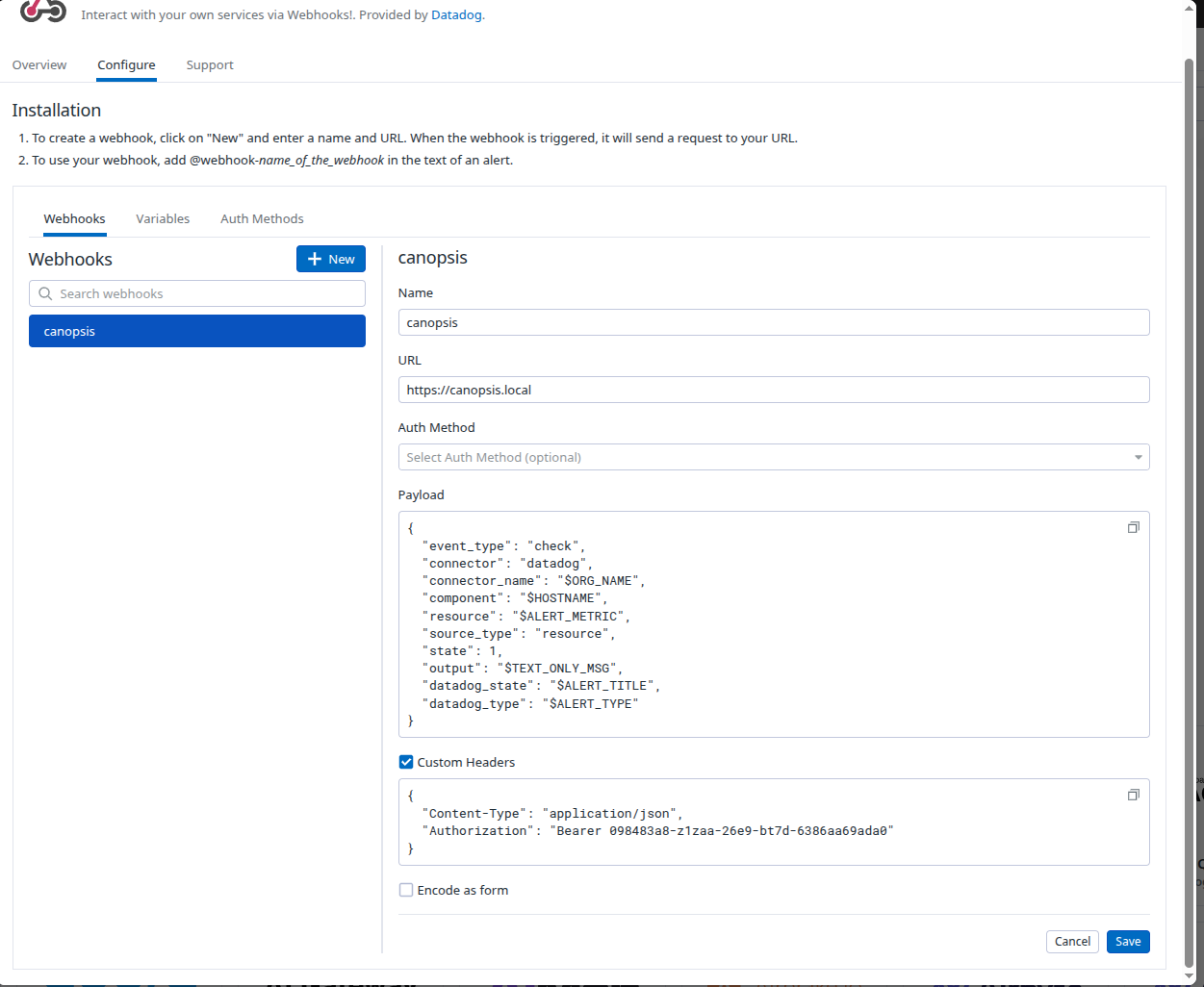Viewport: 1204px width, 987px height.
Task: Focus the URL input field
Action: click(774, 390)
